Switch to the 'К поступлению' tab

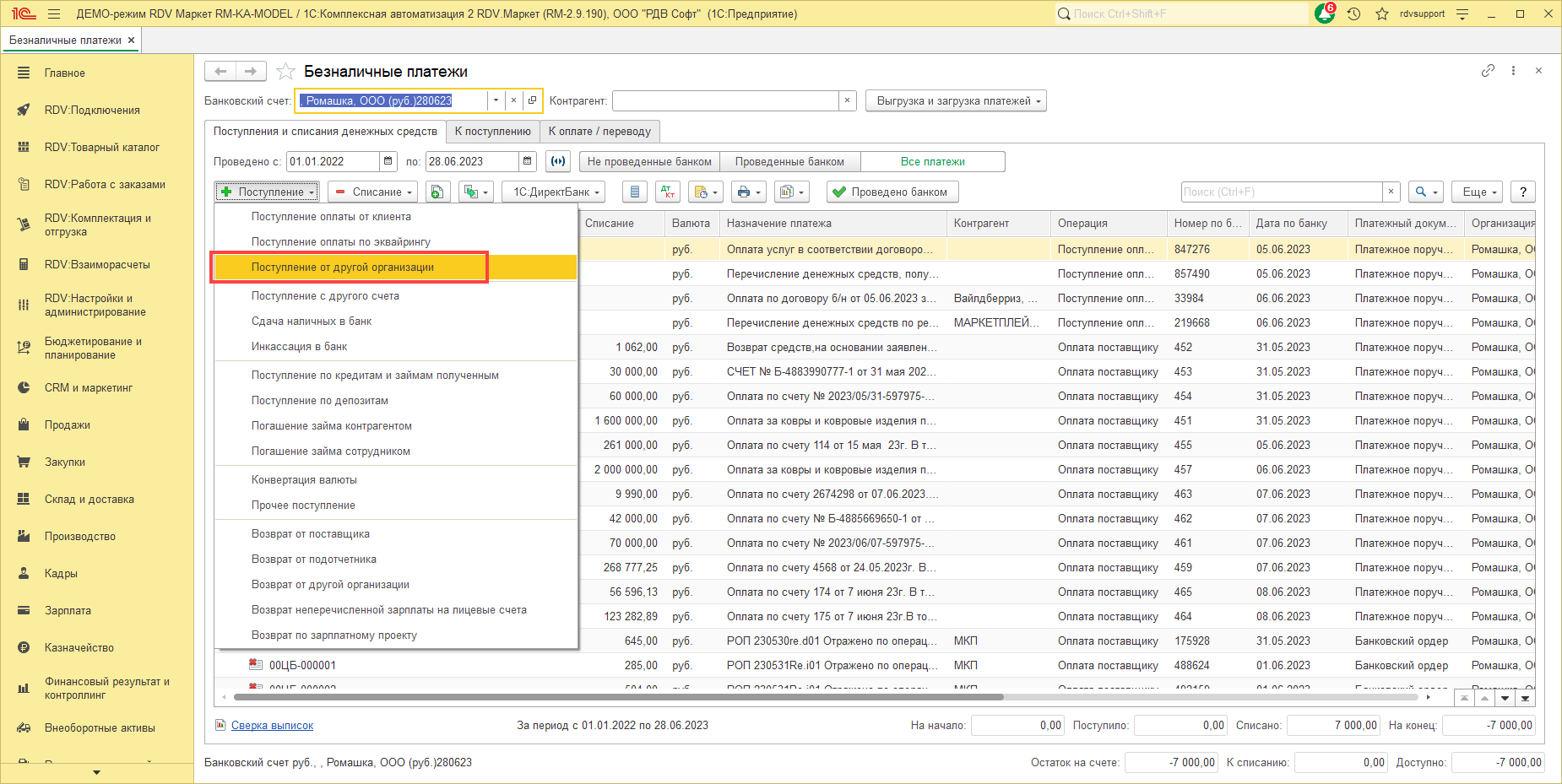click(x=492, y=132)
